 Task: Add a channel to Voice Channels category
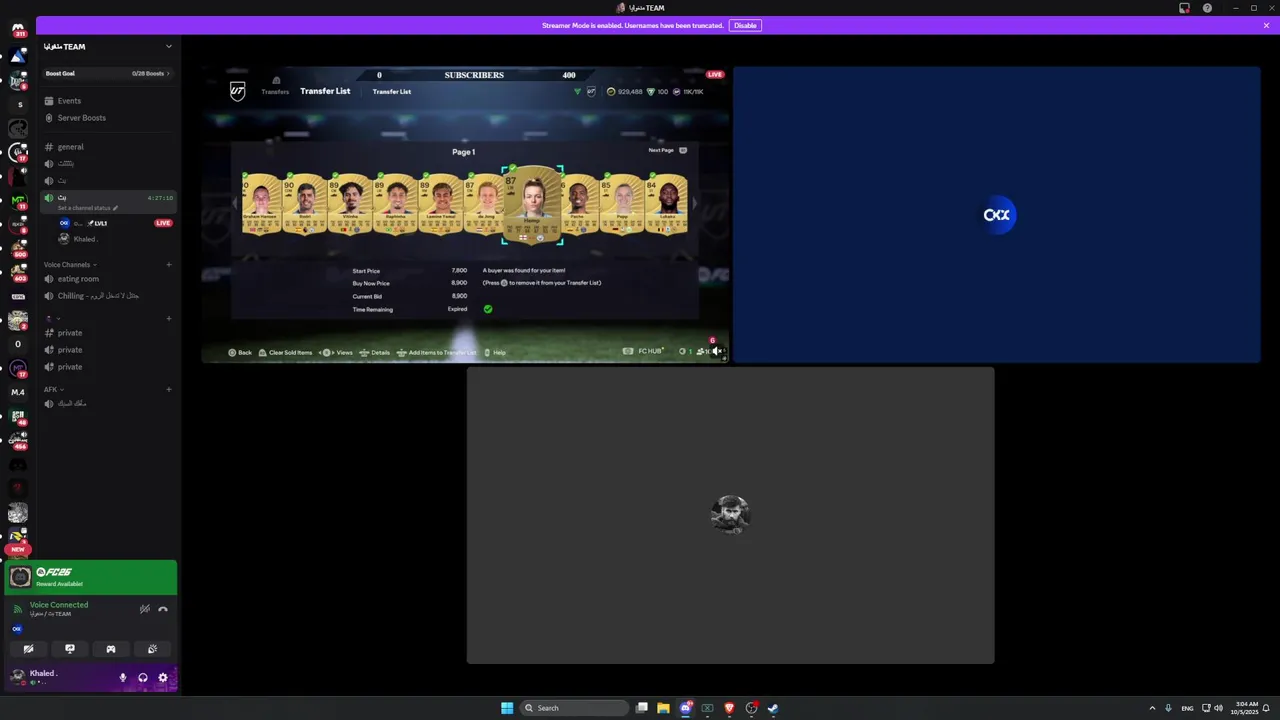pos(169,265)
